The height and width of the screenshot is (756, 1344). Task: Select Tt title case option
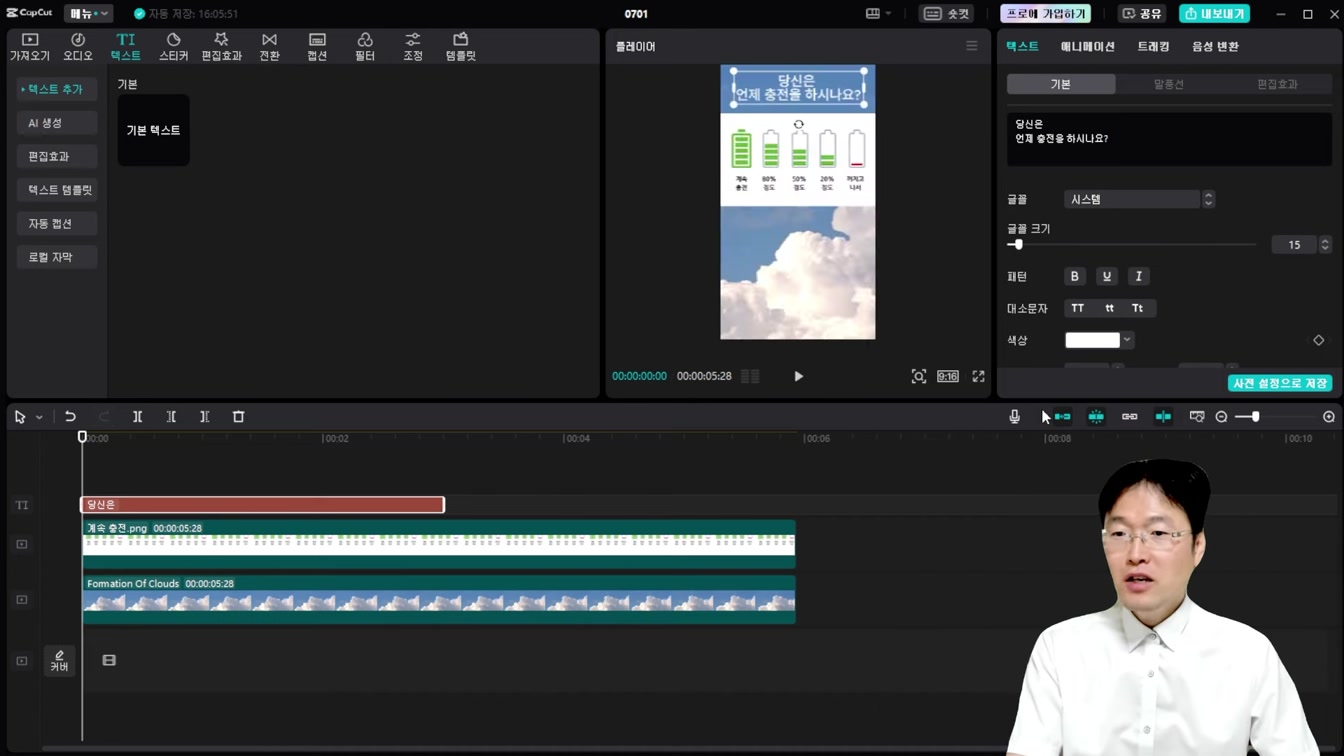pyautogui.click(x=1138, y=309)
